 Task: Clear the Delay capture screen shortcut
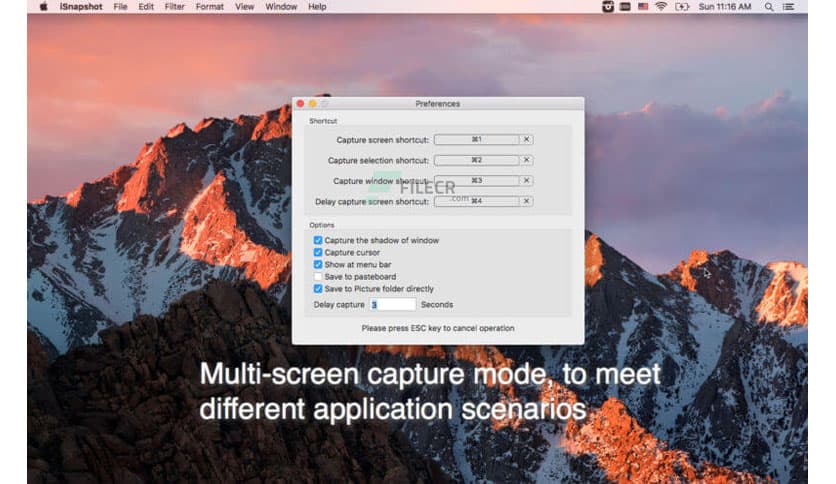click(x=526, y=201)
